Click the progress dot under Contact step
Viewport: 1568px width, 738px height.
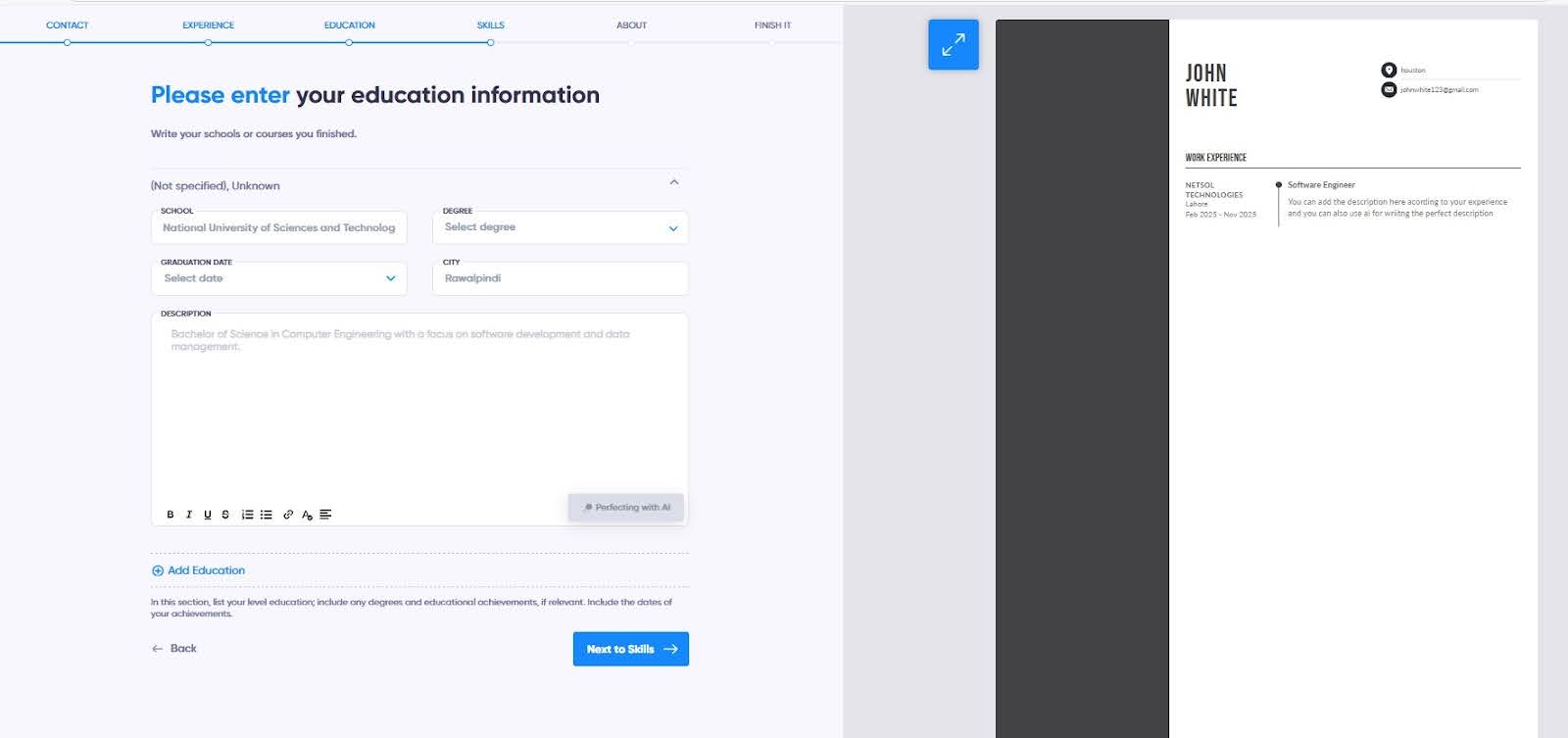click(68, 42)
